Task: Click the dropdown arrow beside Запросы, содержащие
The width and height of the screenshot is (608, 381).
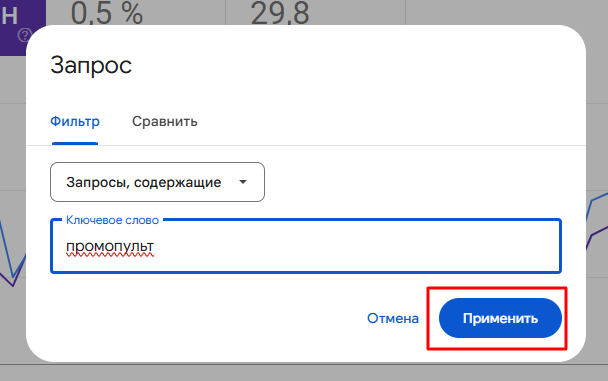Action: coord(243,182)
